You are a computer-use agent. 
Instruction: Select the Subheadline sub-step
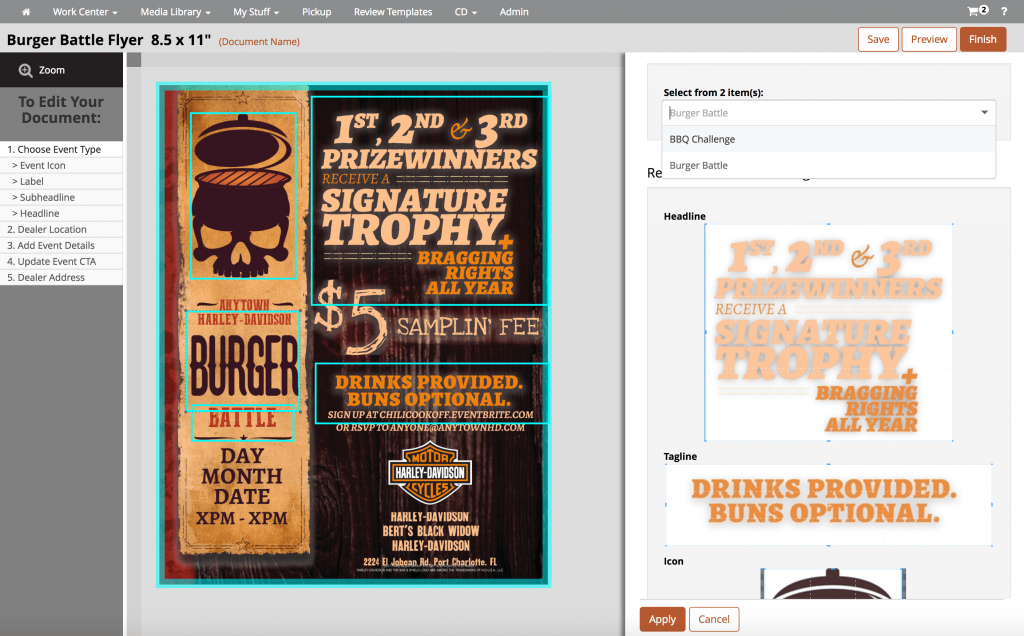tap(61, 197)
